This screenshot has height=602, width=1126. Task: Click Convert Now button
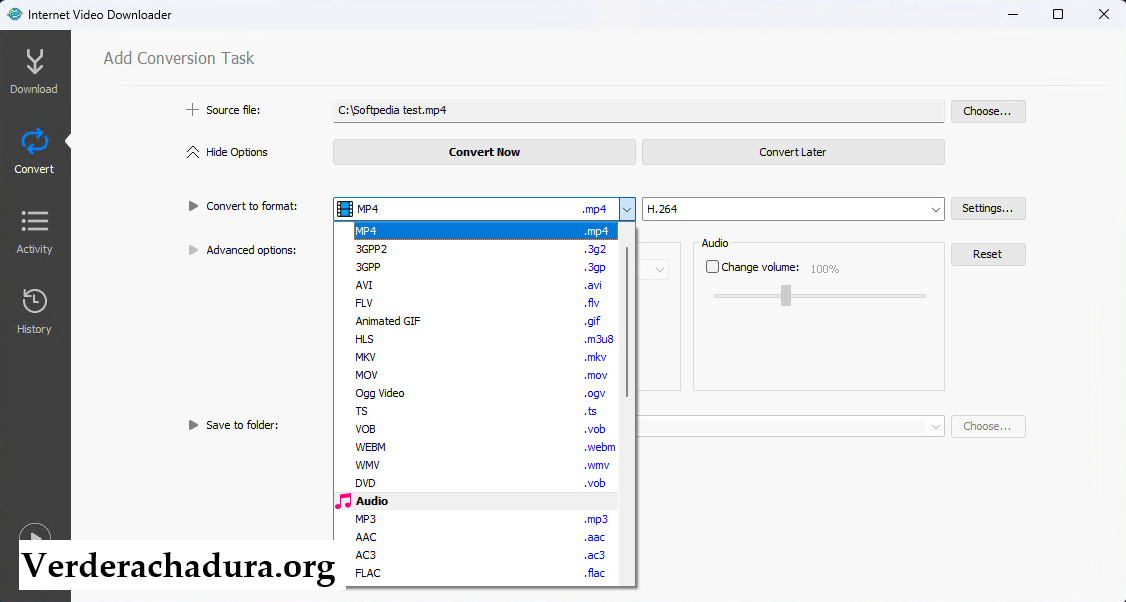(x=484, y=152)
